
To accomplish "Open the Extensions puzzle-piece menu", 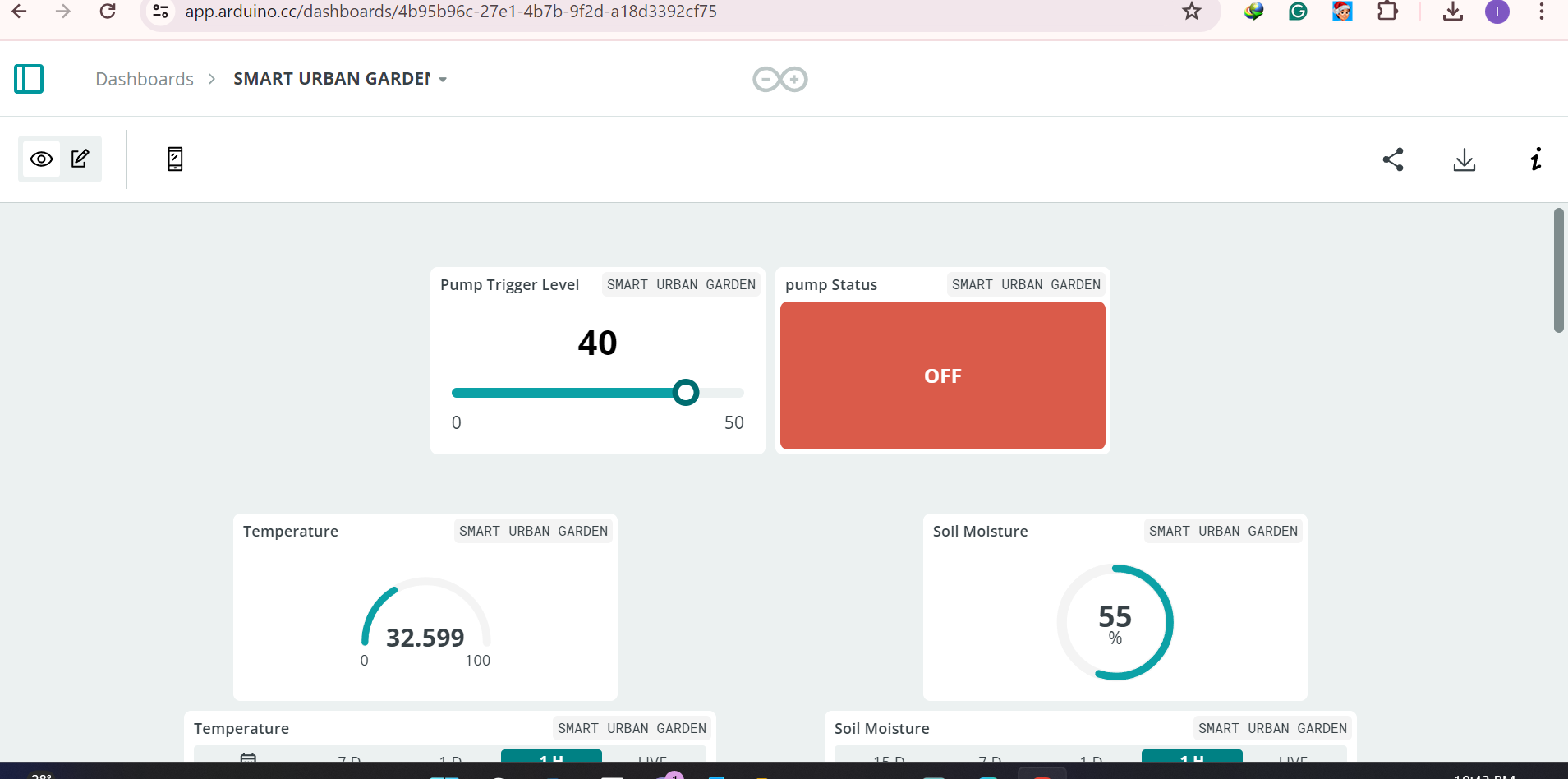I will (1387, 12).
